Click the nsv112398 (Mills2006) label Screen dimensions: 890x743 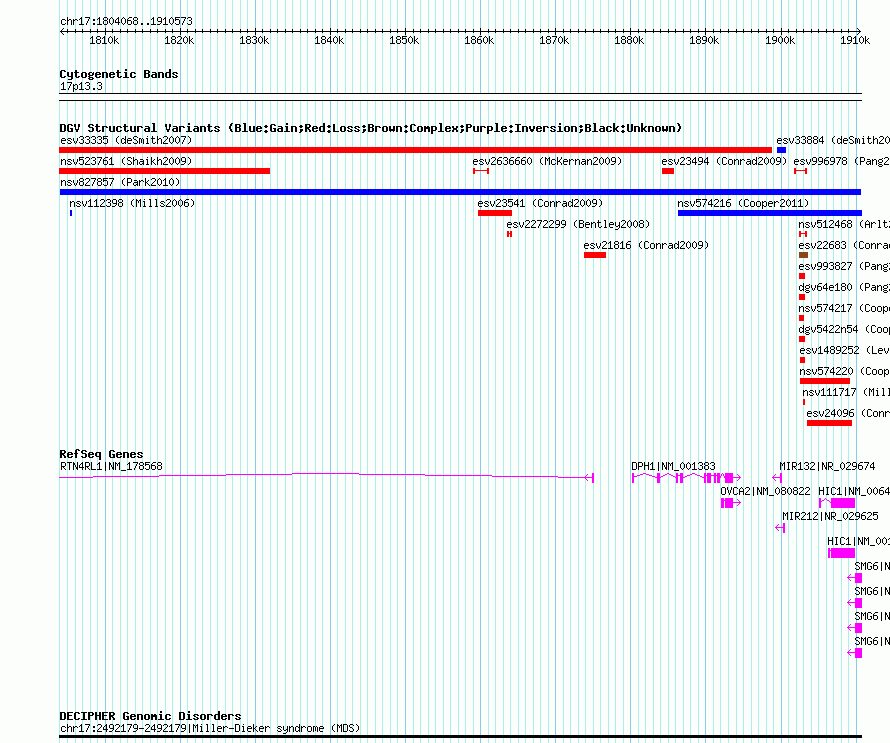(132, 203)
